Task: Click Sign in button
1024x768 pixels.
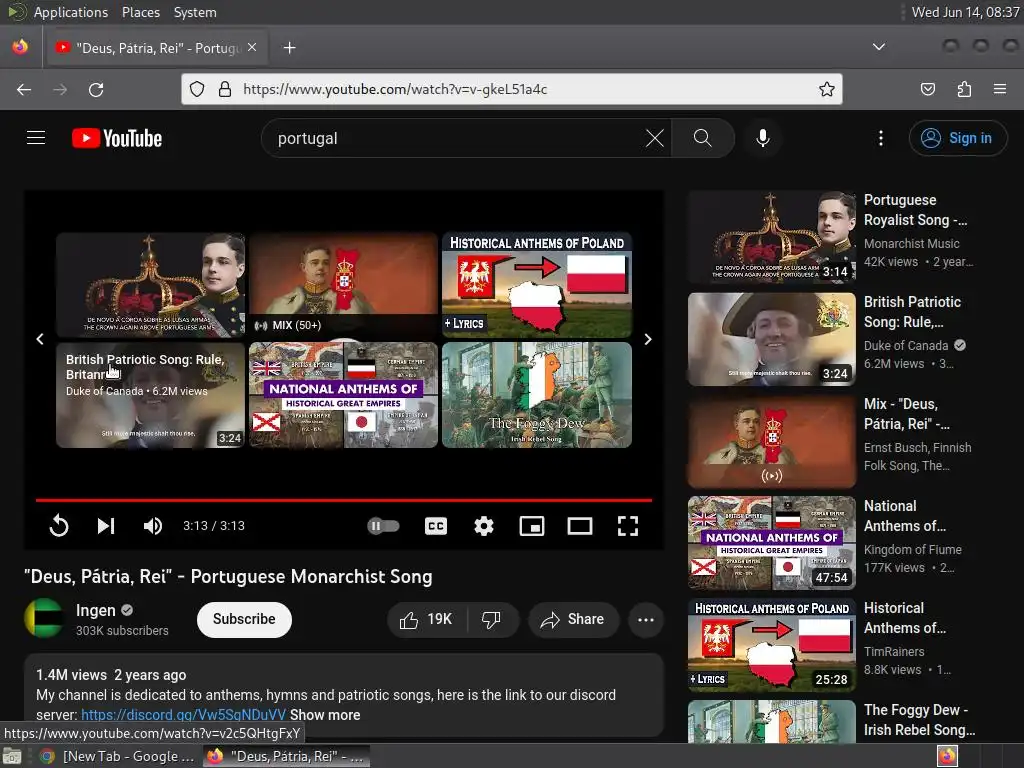Action: pyautogui.click(x=958, y=138)
